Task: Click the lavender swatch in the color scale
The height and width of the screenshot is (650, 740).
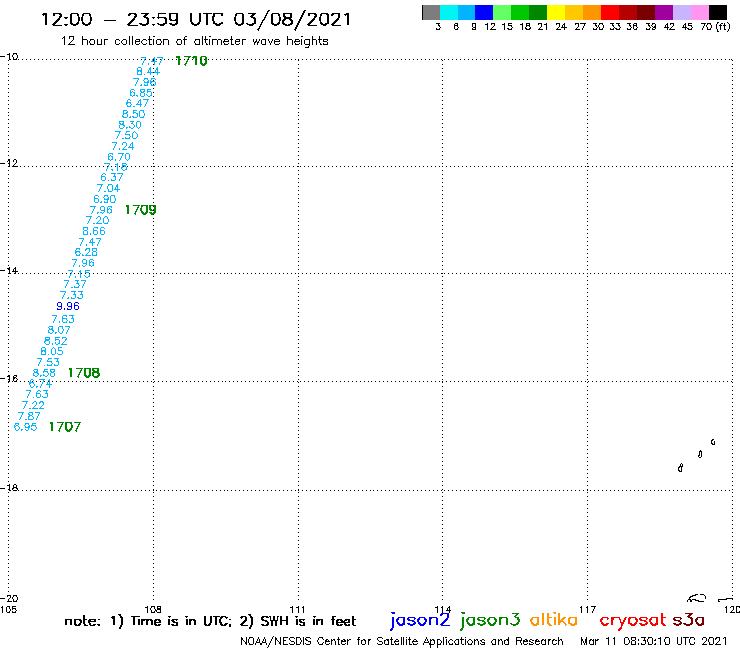Action: [x=682, y=12]
